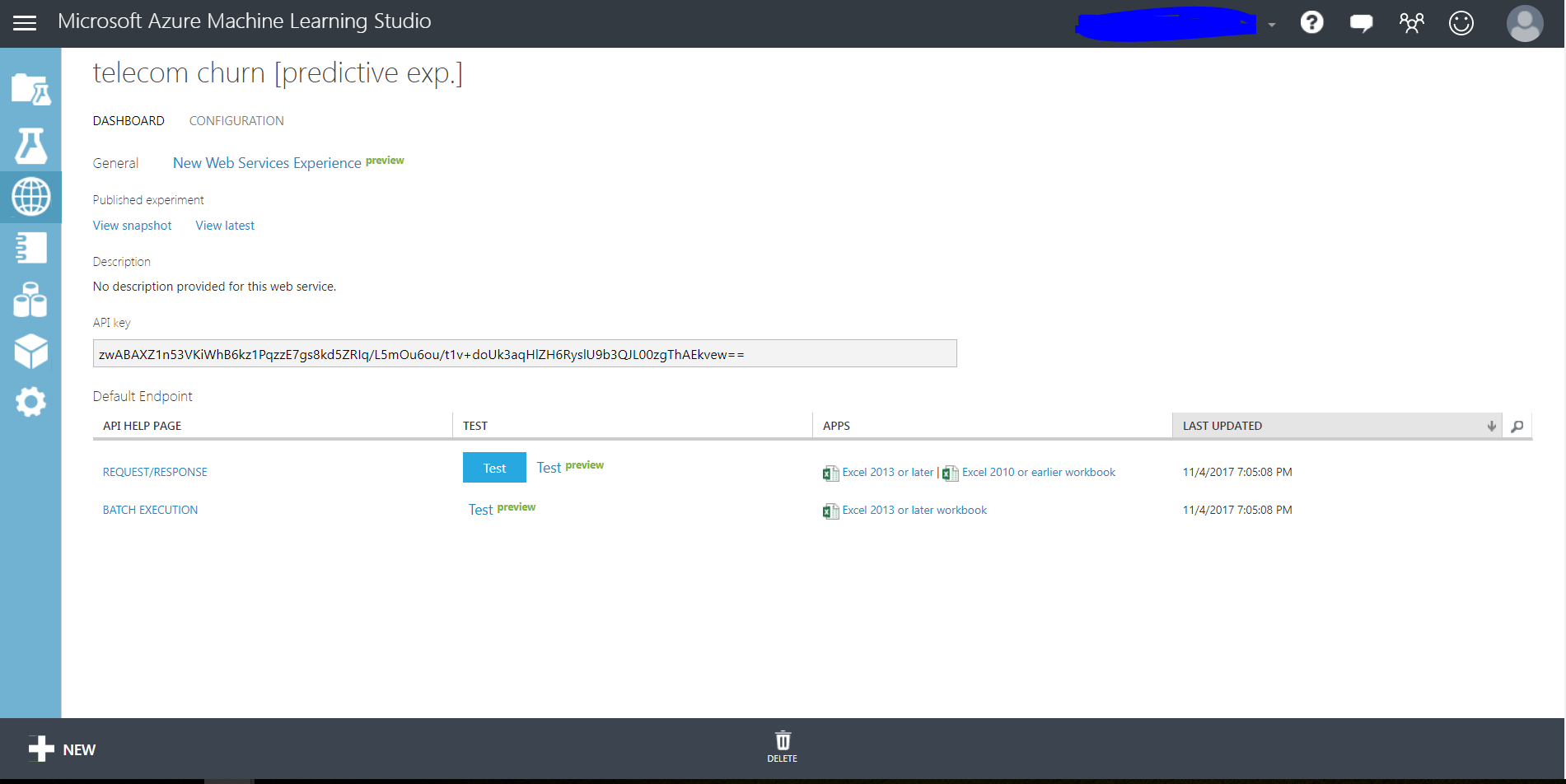Open Notebooks icon in sidebar
The image size is (1566, 784).
click(30, 248)
